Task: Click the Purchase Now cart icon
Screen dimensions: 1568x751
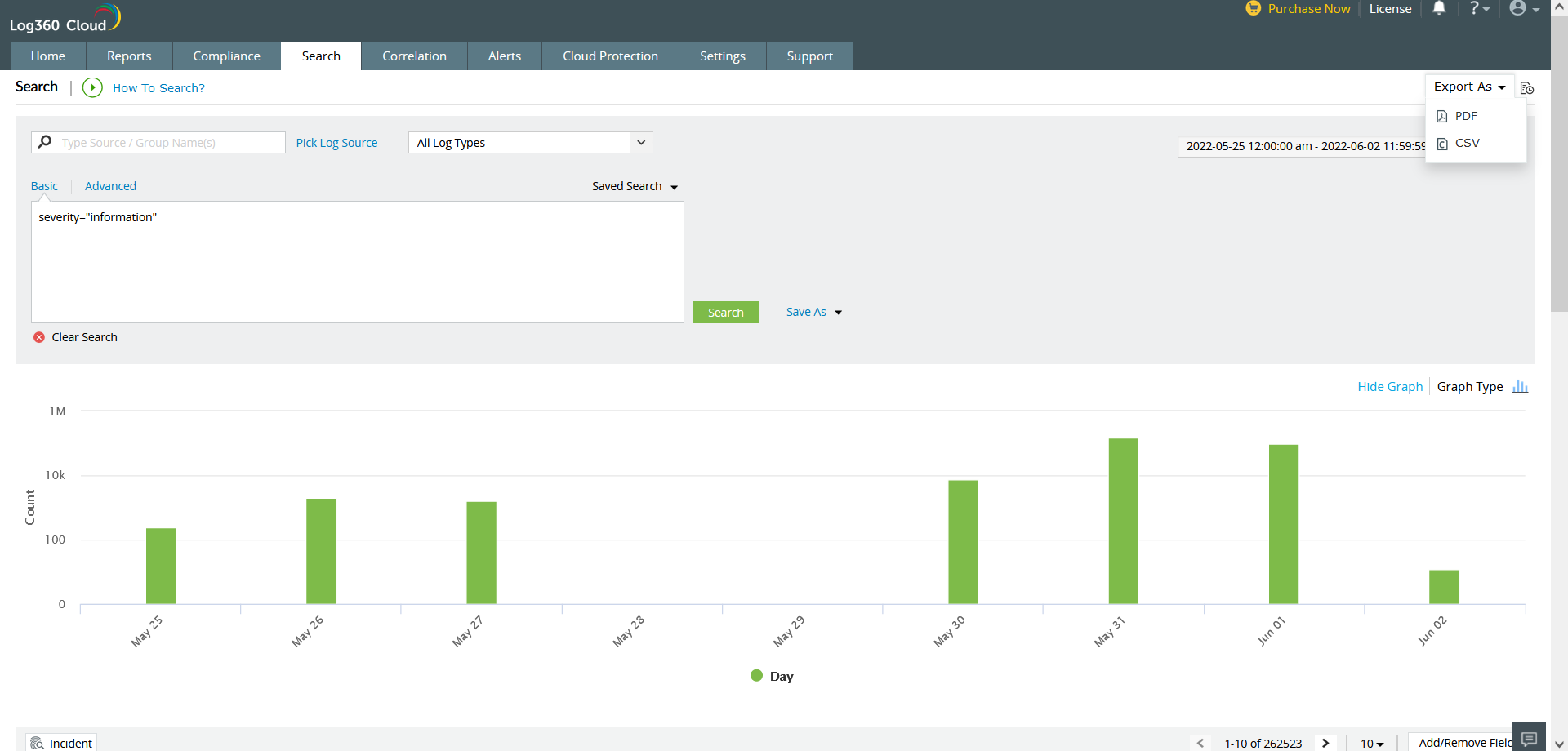Action: tap(1253, 8)
